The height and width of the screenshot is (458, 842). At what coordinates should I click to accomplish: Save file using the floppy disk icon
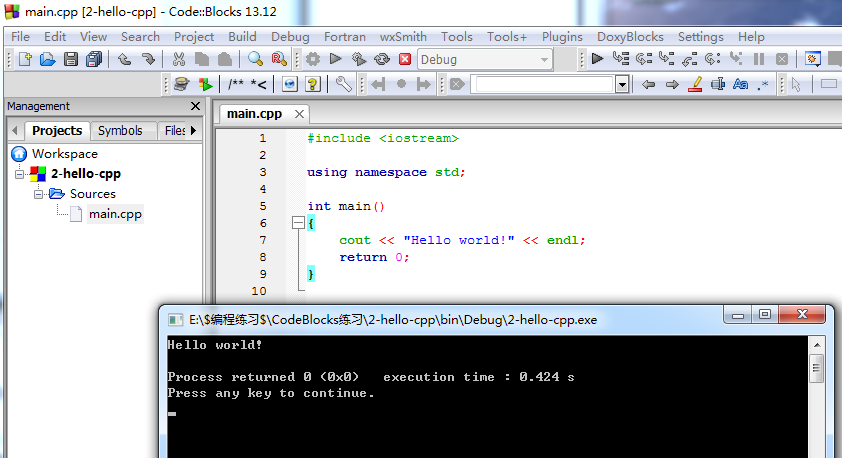click(x=70, y=59)
